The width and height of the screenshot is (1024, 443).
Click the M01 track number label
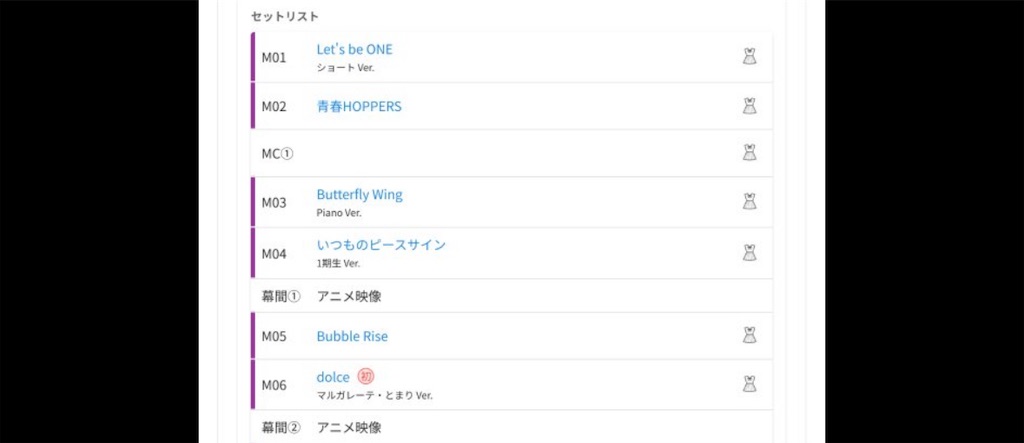point(274,57)
